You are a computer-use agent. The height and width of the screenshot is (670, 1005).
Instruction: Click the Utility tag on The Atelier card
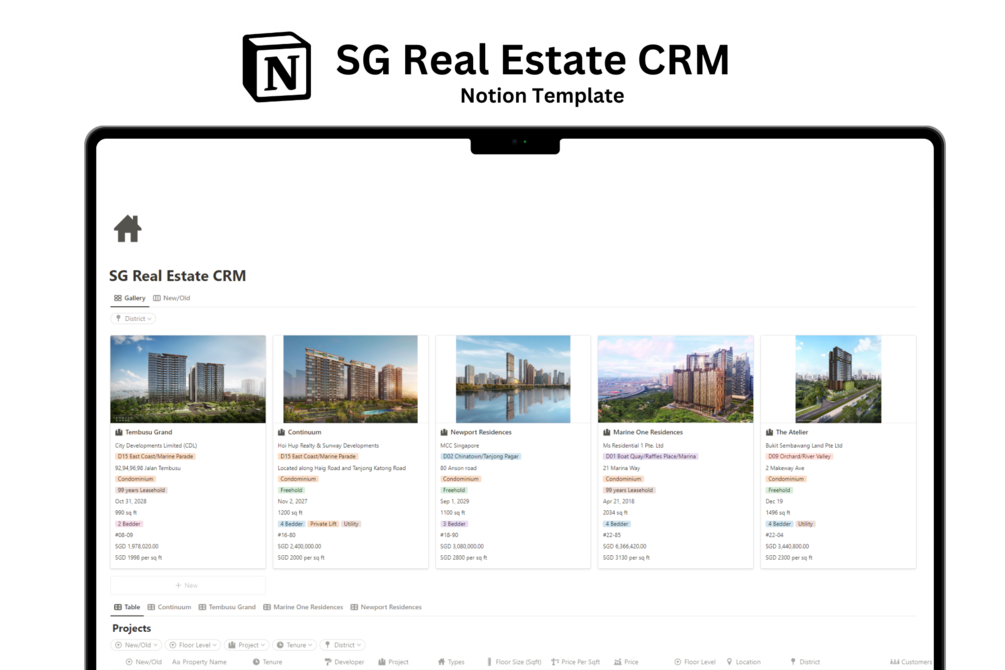click(805, 524)
